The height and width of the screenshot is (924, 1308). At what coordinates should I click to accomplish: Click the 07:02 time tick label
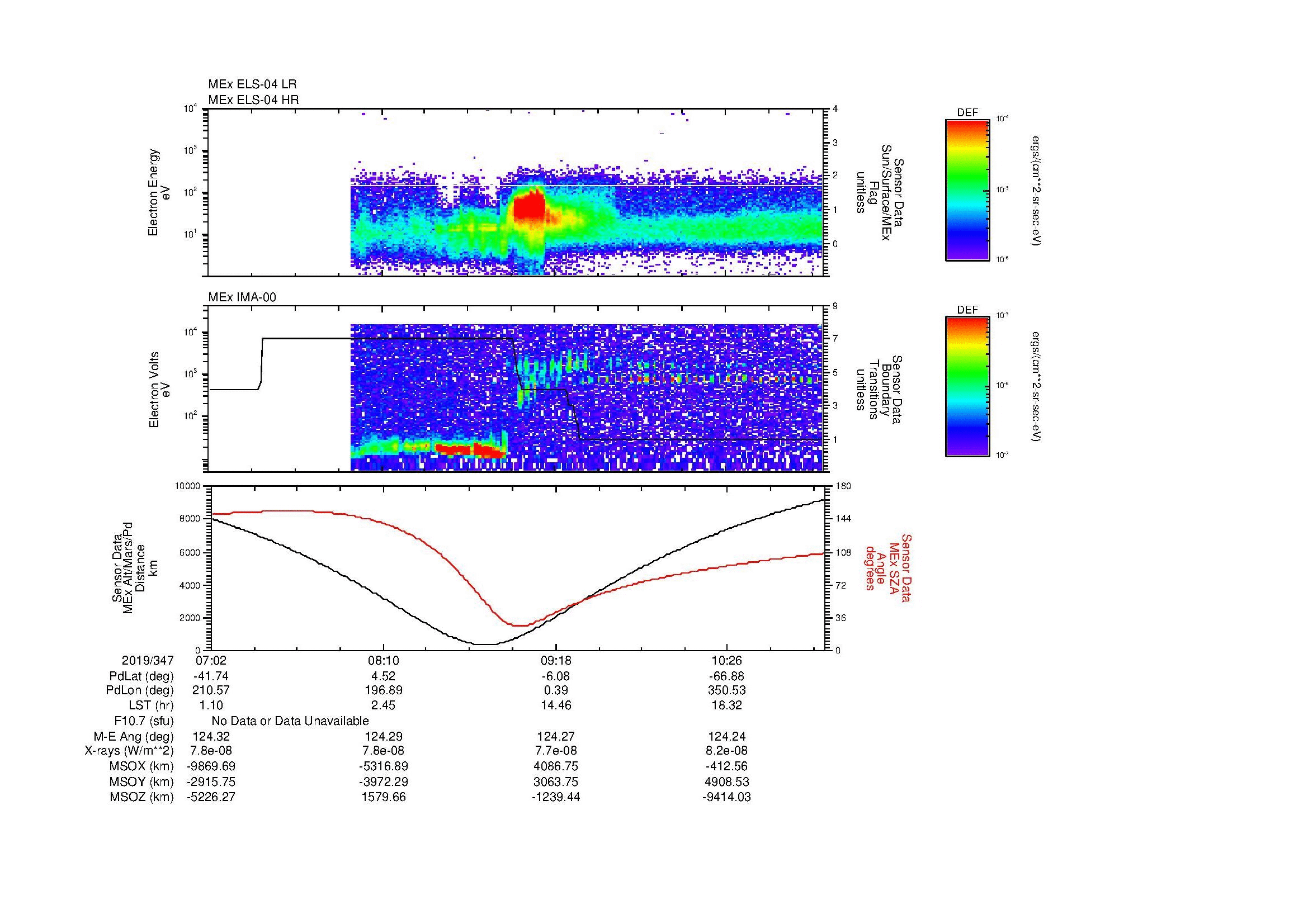(211, 661)
